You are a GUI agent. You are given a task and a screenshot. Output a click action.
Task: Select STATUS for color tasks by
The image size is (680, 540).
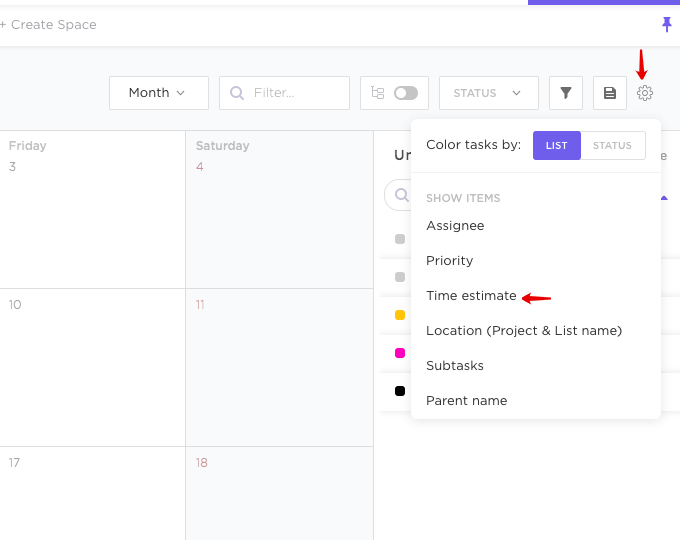pos(612,145)
